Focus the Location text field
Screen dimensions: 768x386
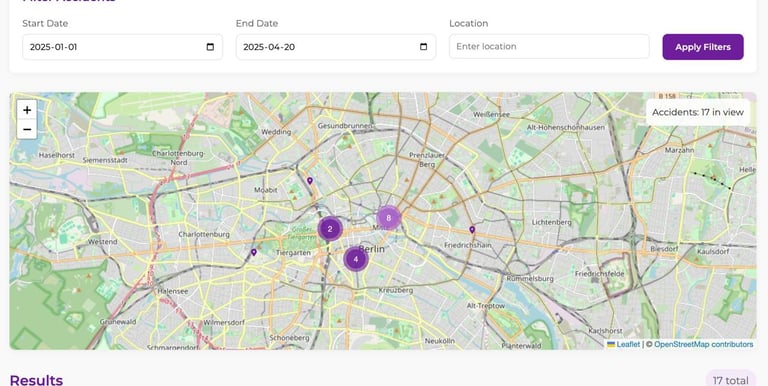(549, 47)
